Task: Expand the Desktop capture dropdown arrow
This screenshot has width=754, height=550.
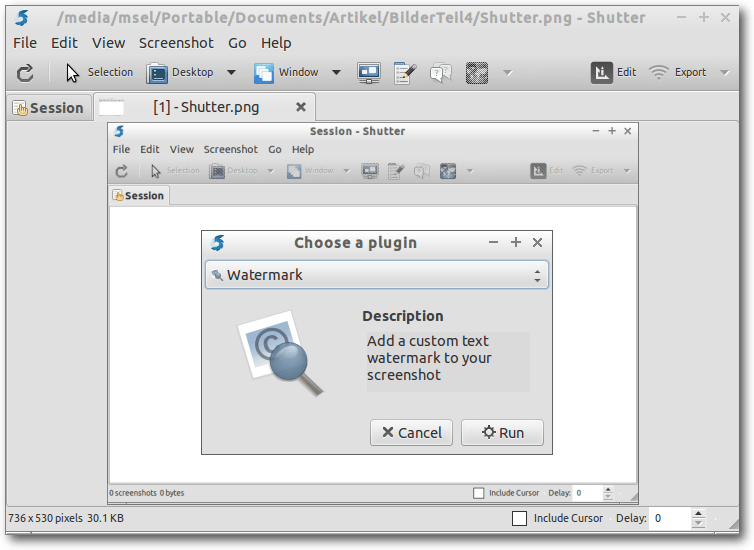Action: pyautogui.click(x=231, y=73)
